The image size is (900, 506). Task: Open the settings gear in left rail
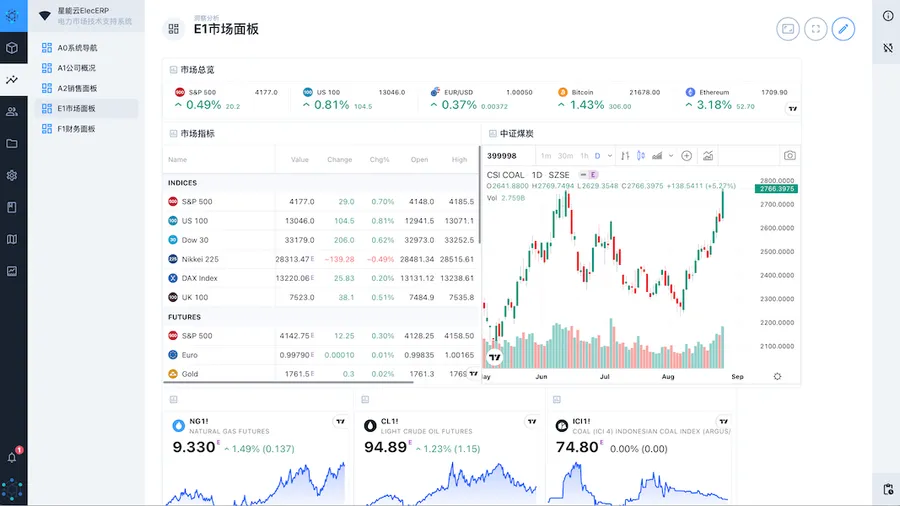(x=12, y=176)
